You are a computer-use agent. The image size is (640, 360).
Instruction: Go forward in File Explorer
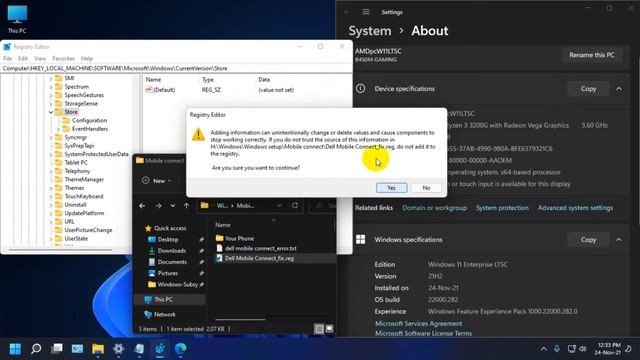click(158, 206)
